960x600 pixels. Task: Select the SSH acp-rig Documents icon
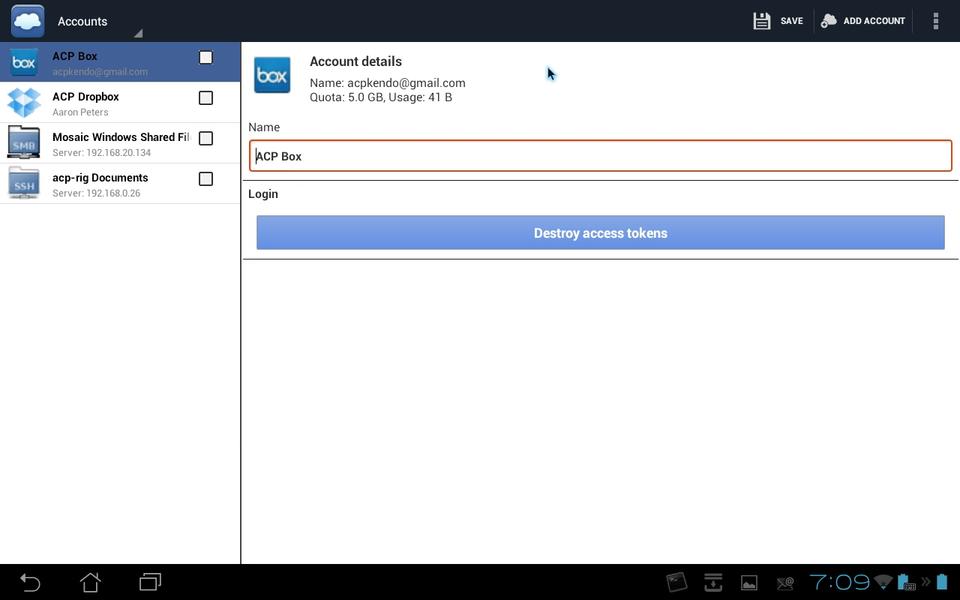24,184
